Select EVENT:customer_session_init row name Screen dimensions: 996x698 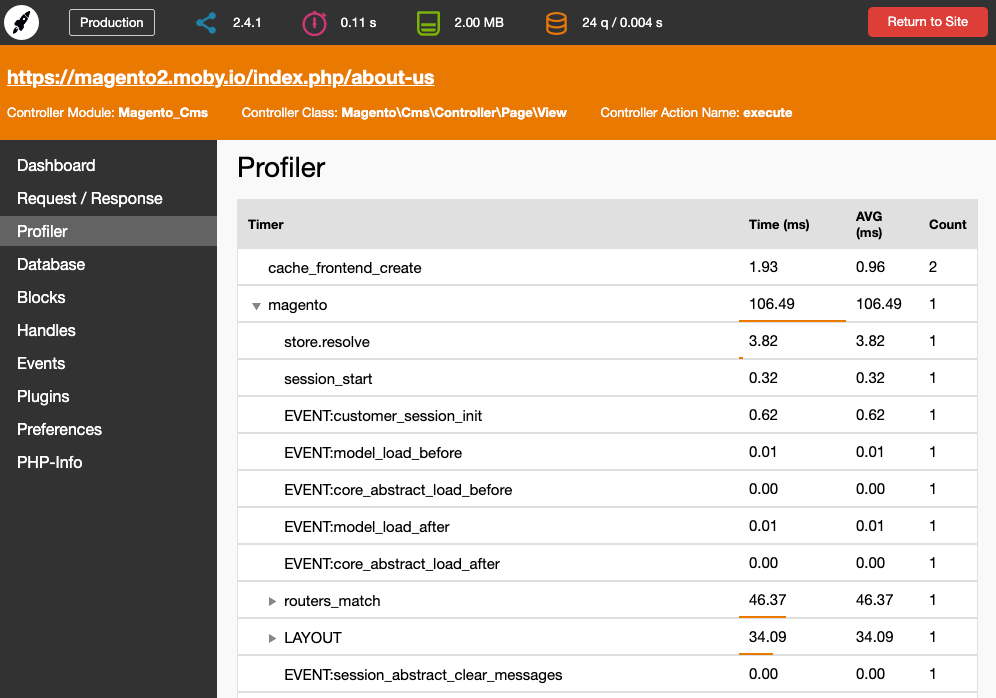(x=383, y=416)
